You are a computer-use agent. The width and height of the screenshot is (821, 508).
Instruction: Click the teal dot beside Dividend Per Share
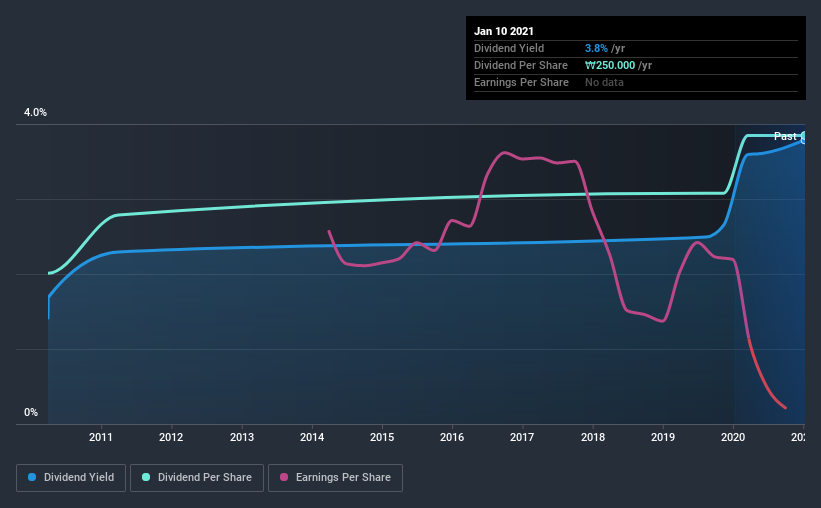click(147, 478)
